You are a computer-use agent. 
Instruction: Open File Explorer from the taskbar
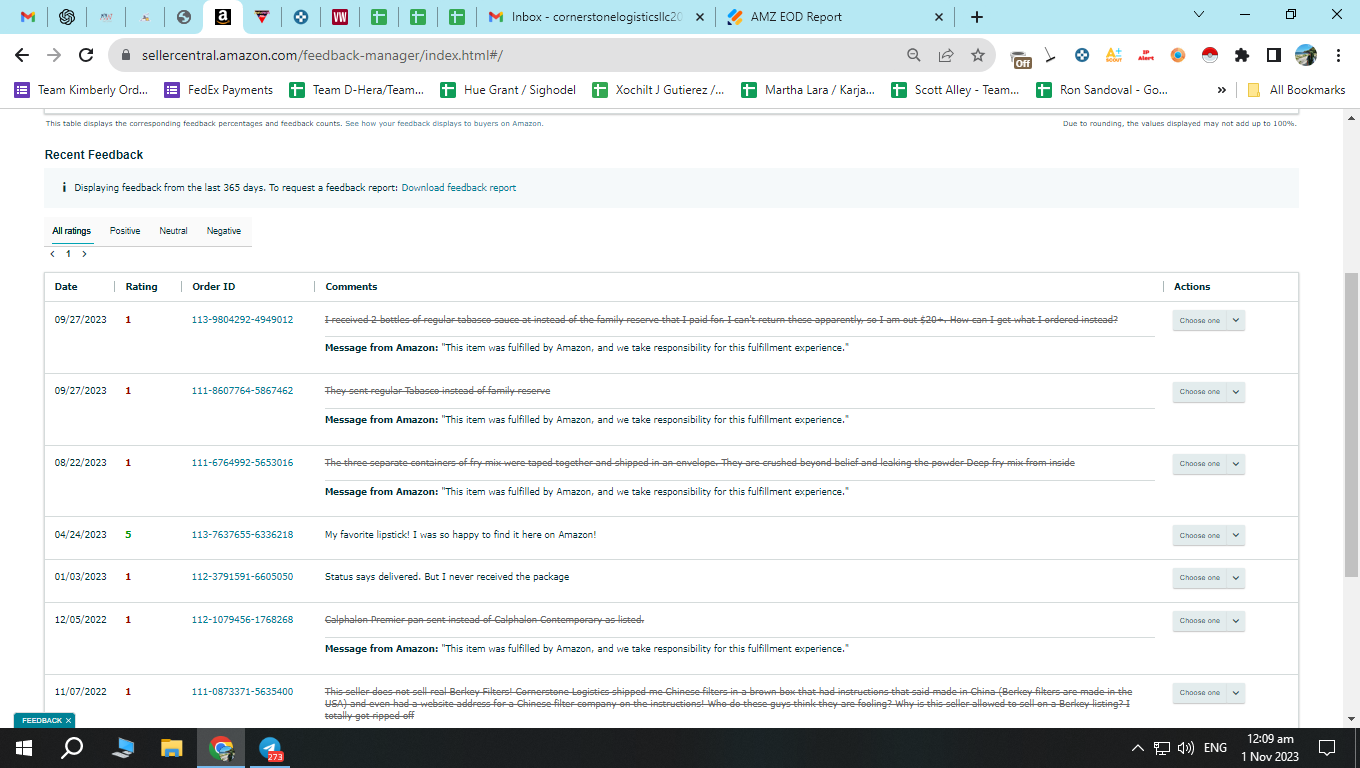pyautogui.click(x=172, y=748)
